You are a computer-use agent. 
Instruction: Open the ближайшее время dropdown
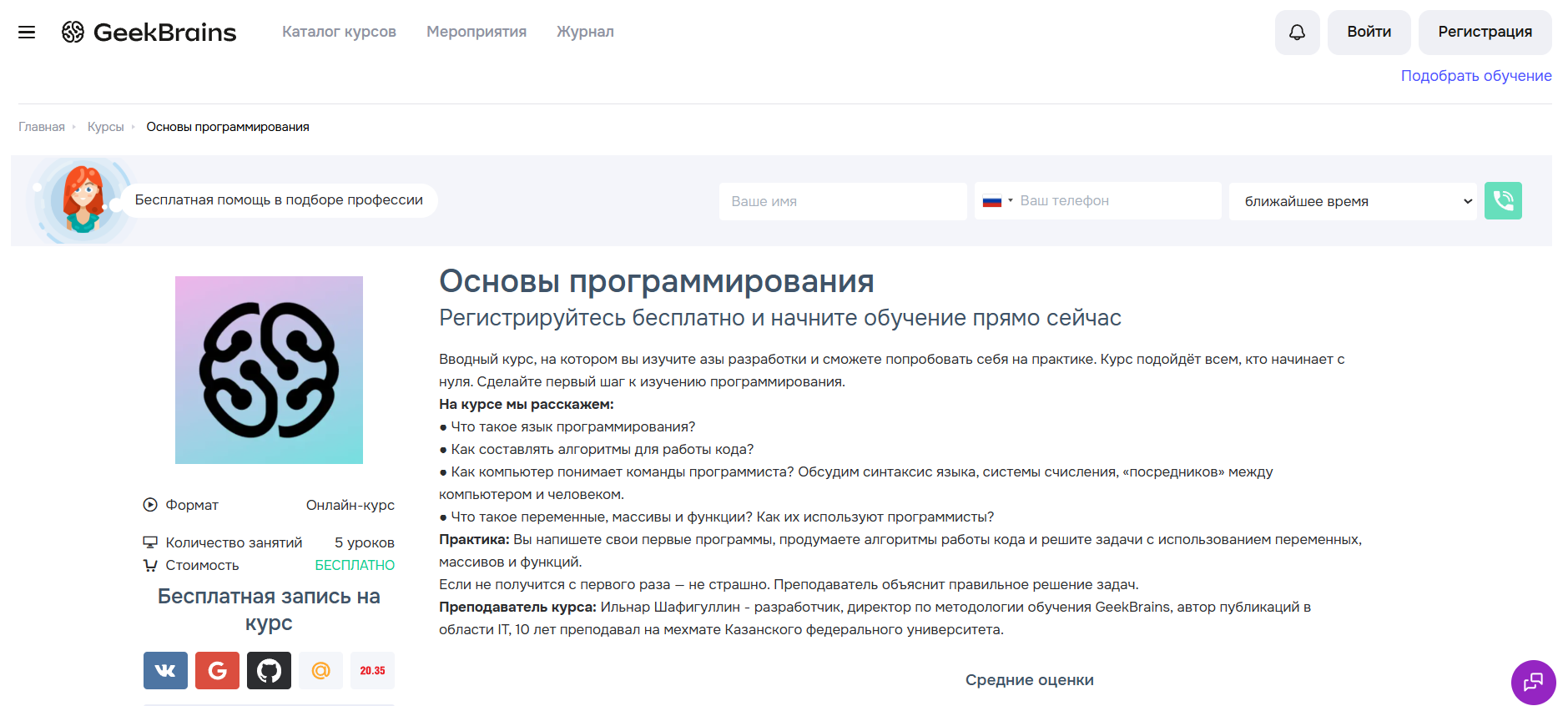[1352, 201]
